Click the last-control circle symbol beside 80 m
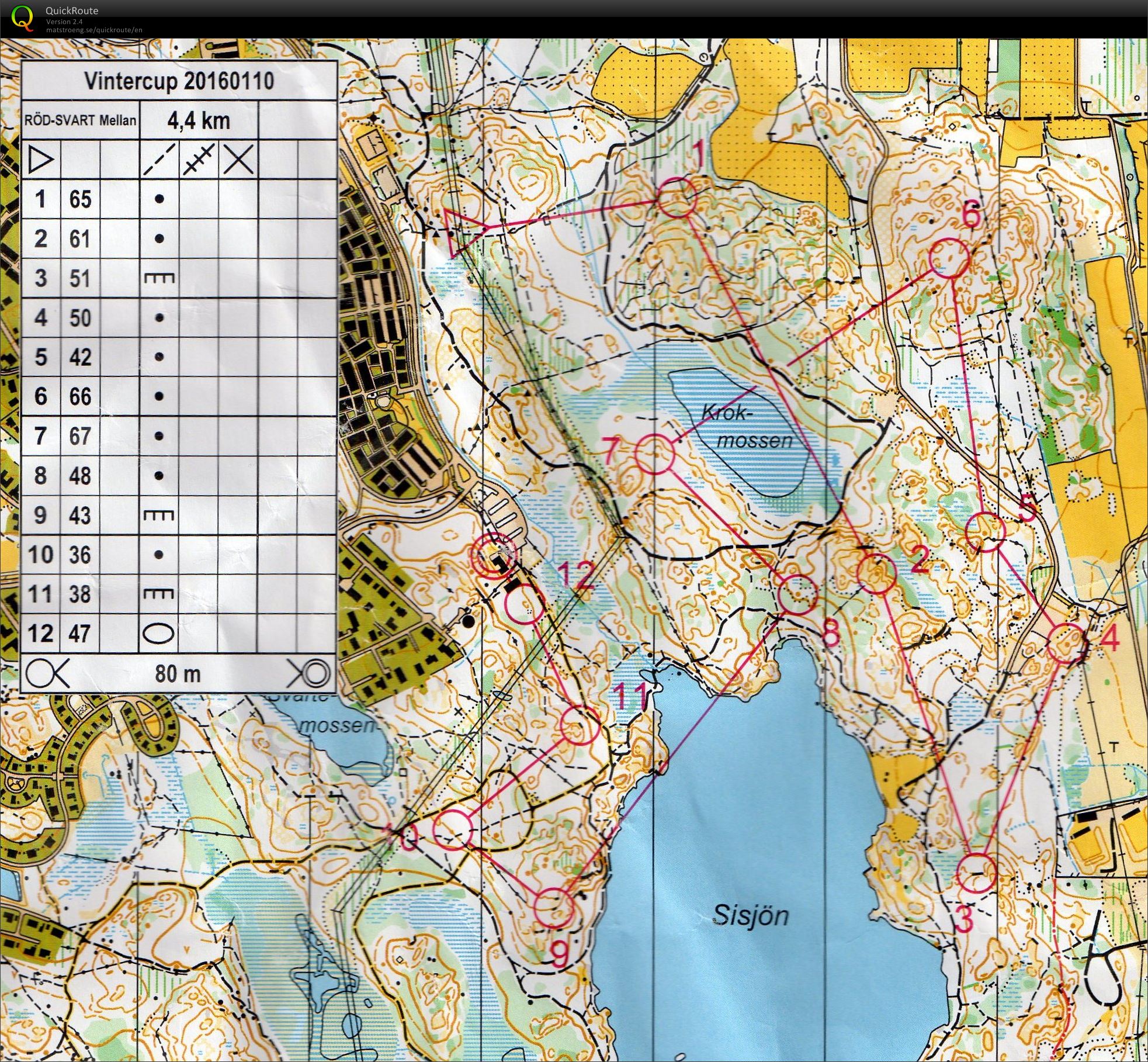1148x1062 pixels. coord(47,673)
